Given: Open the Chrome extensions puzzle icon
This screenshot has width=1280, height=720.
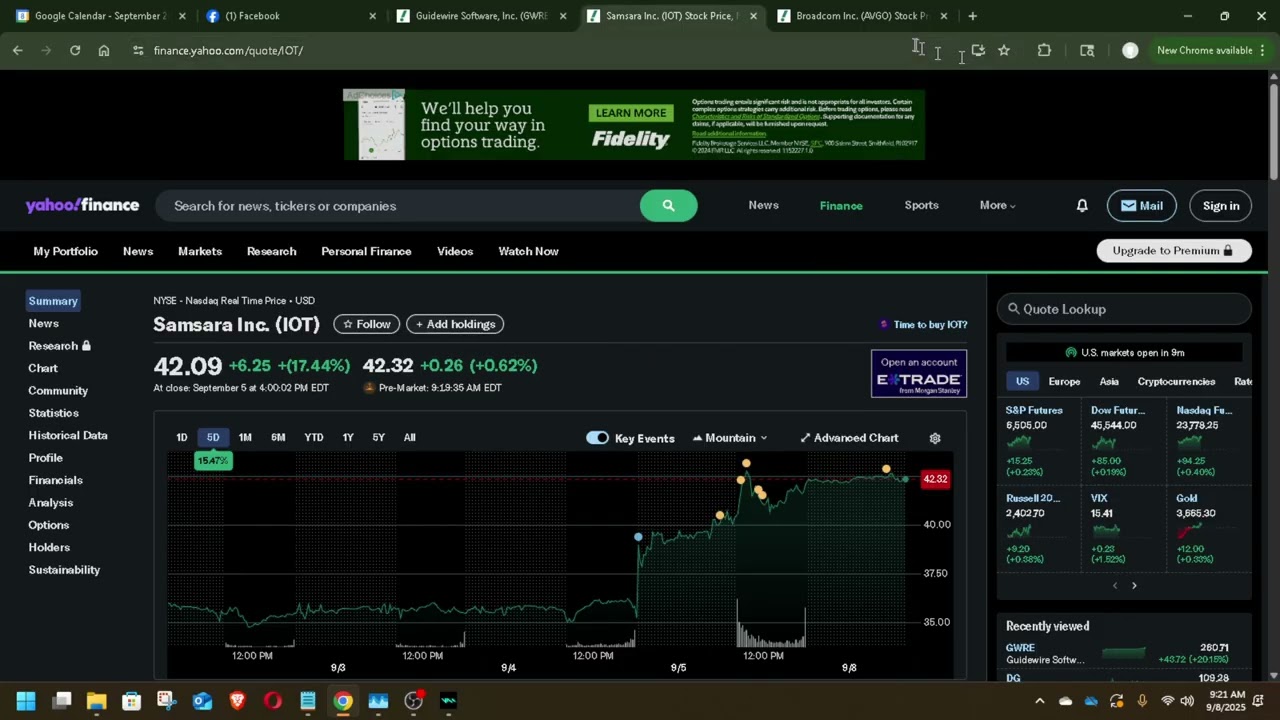Looking at the screenshot, I should coord(1044,50).
